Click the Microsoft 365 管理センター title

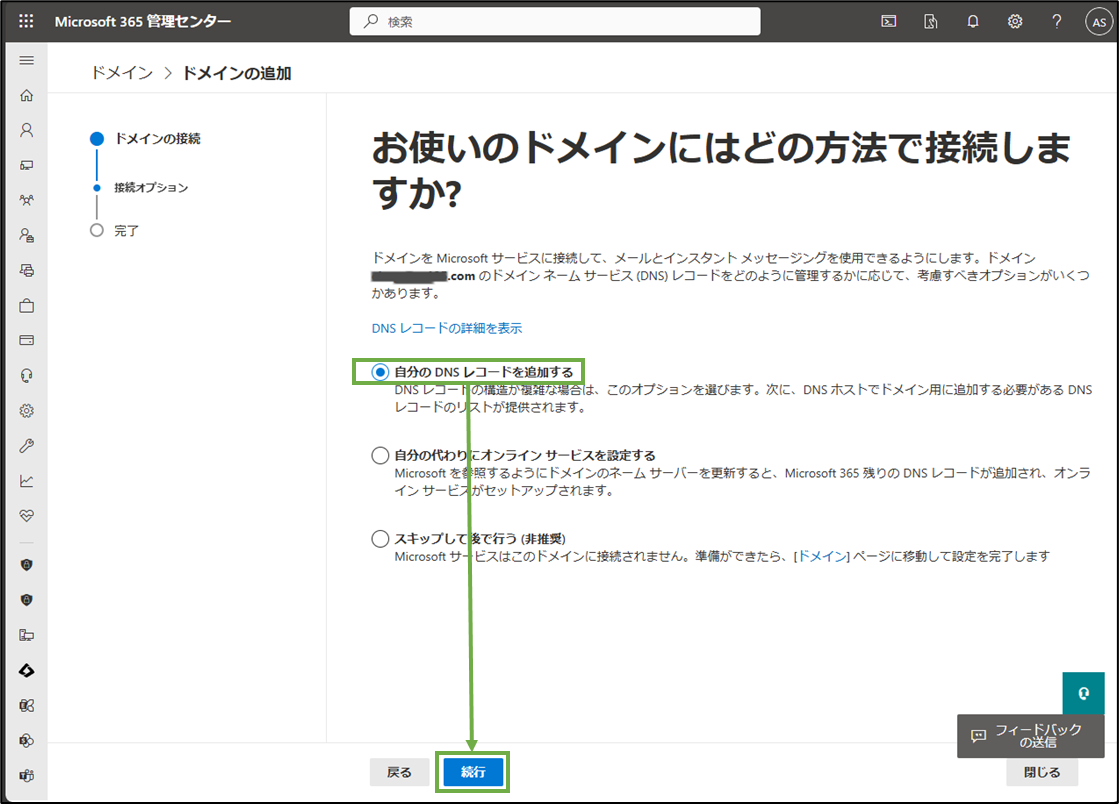143,21
